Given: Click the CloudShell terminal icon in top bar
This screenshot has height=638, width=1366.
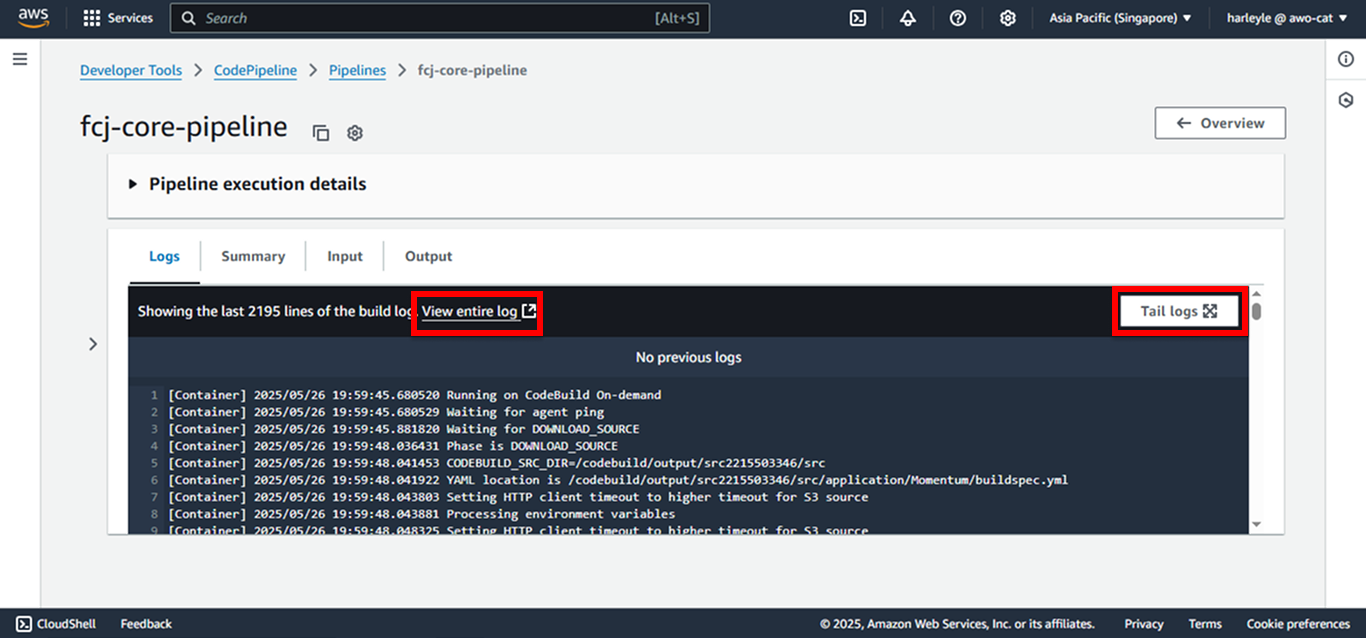Looking at the screenshot, I should coord(857,18).
